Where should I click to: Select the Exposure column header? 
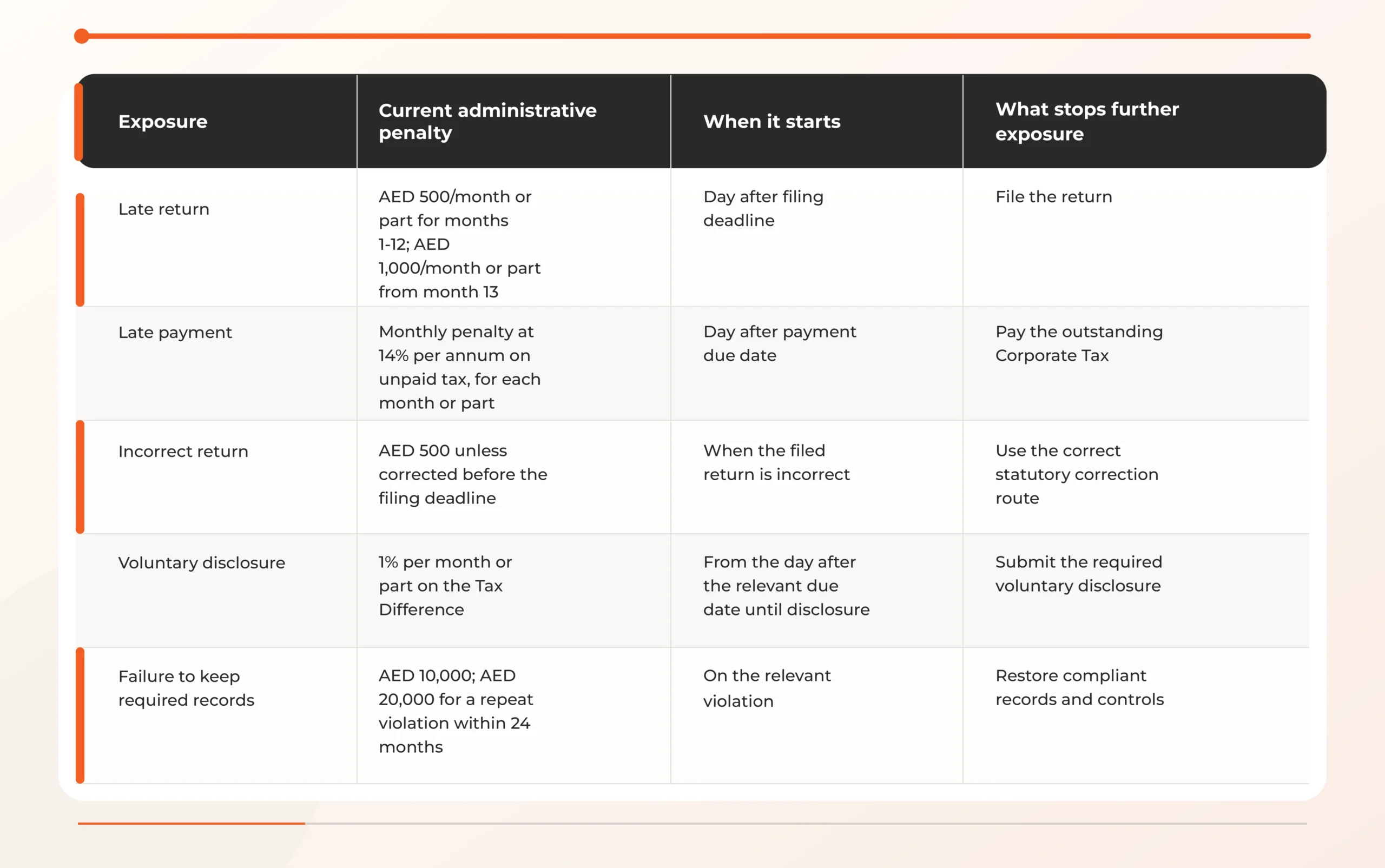pos(162,121)
